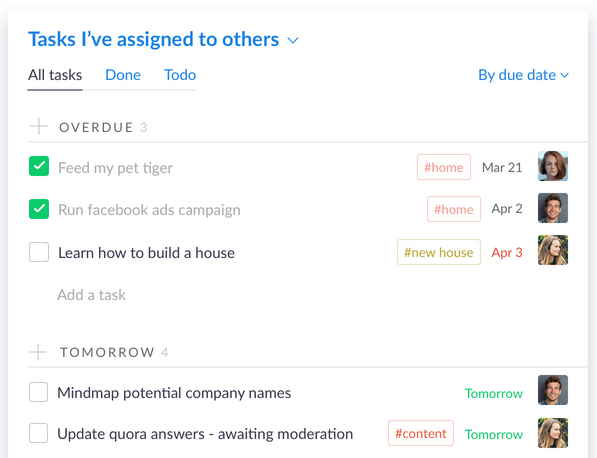Expand the Tasks I've assigned to others chevron
The image size is (597, 458).
pos(293,40)
